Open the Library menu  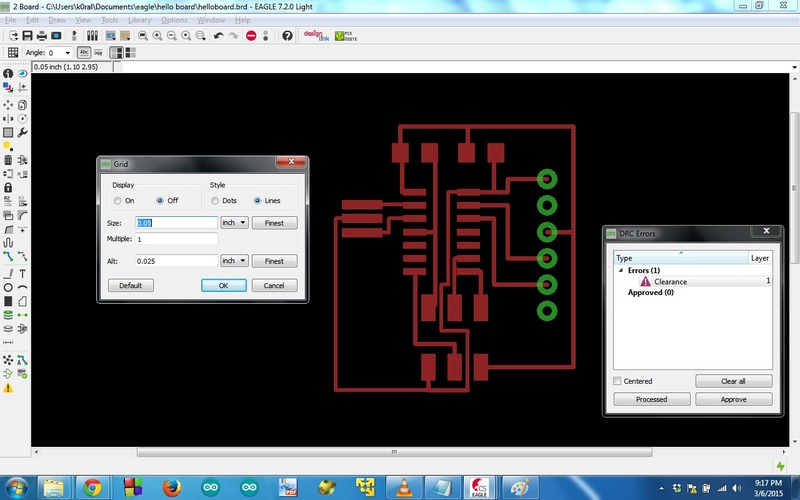[139, 20]
